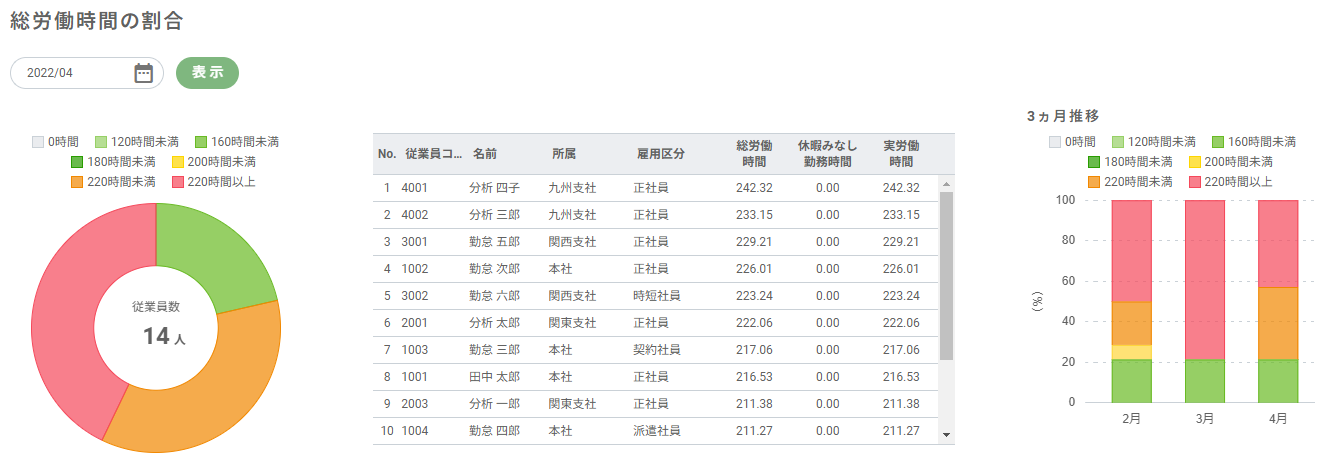Sort table by 所属 column header

(564, 154)
